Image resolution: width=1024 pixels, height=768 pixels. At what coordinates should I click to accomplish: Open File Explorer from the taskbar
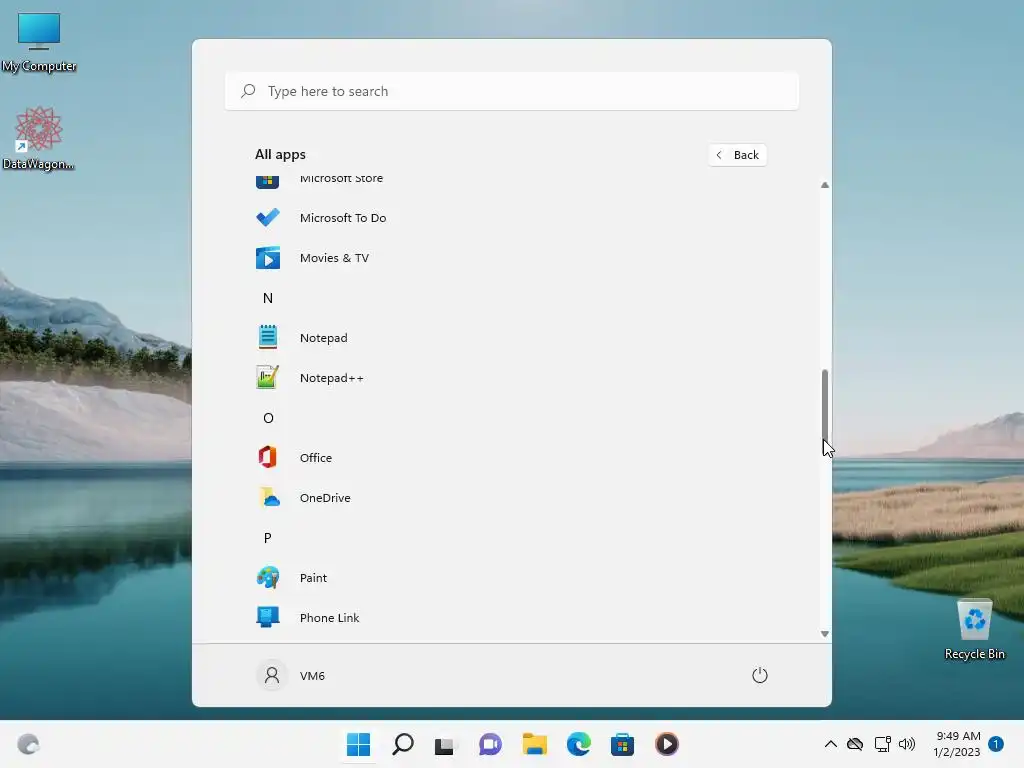tap(534, 744)
